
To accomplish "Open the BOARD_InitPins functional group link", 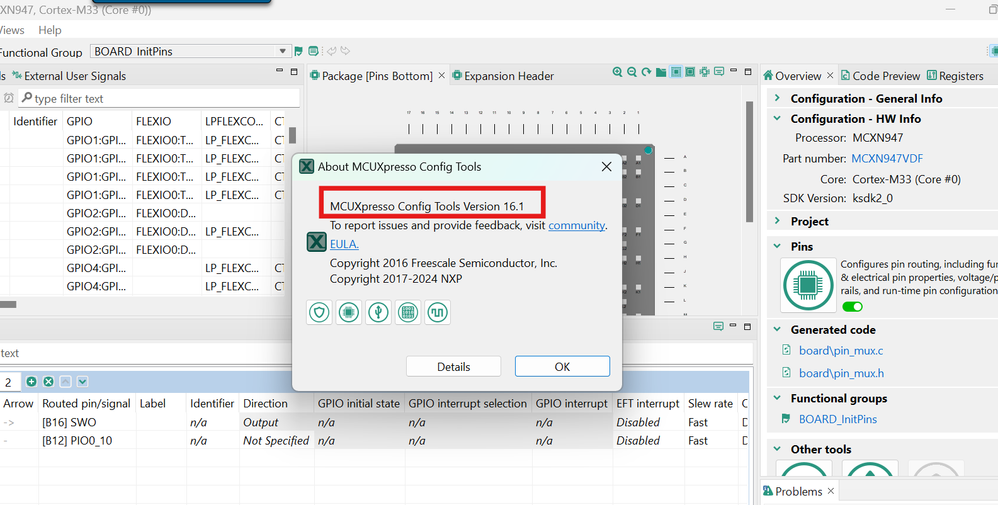I will coord(838,419).
